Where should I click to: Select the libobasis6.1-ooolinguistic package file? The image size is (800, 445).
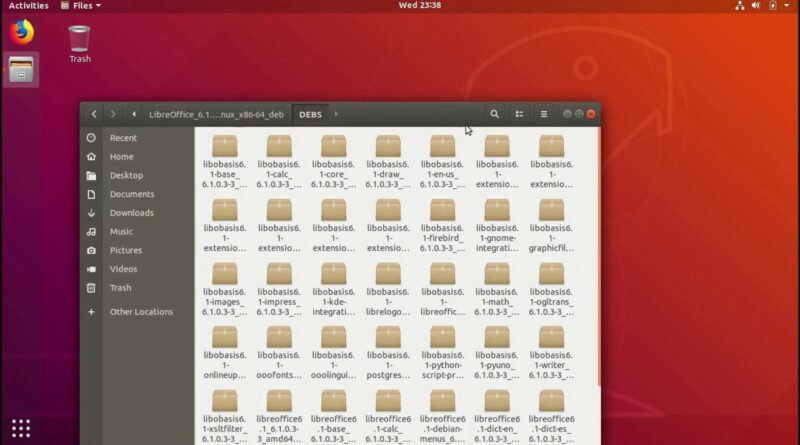point(334,352)
